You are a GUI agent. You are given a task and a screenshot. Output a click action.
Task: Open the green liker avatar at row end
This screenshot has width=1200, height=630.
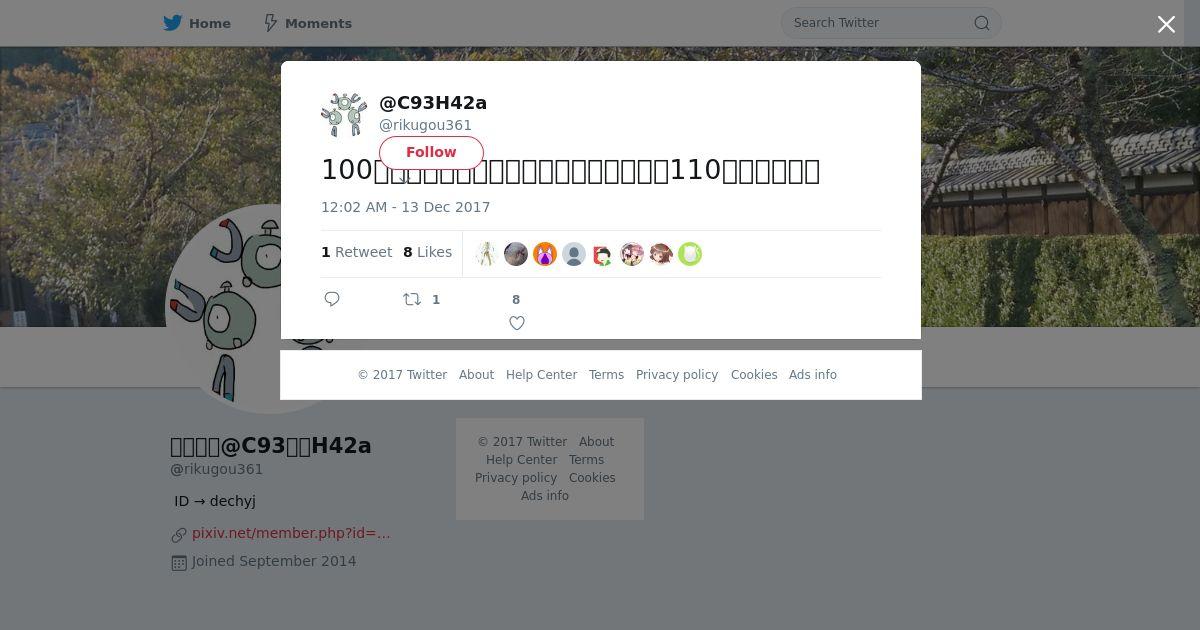click(x=690, y=254)
